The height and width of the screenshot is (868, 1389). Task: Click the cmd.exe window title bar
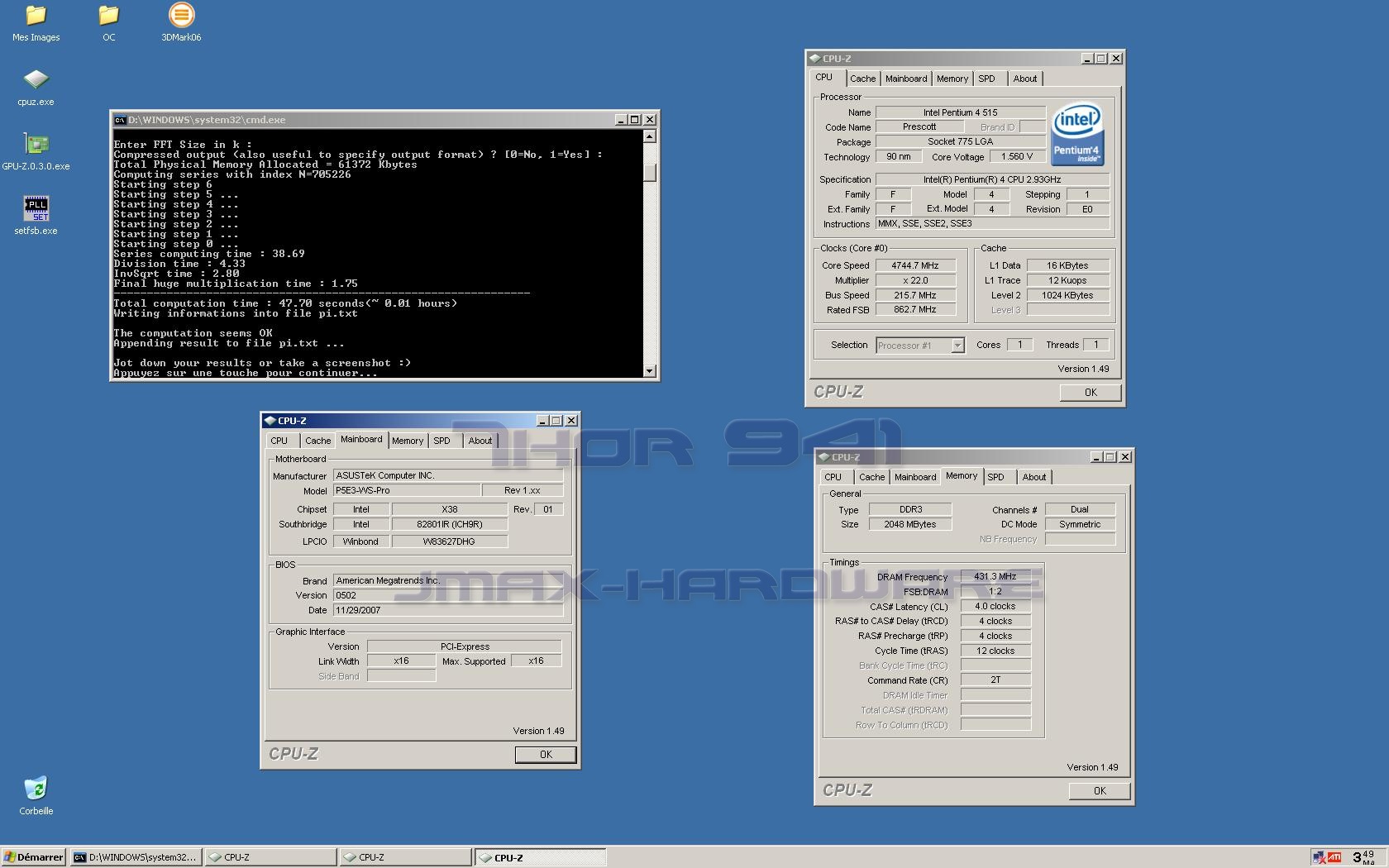click(384, 120)
